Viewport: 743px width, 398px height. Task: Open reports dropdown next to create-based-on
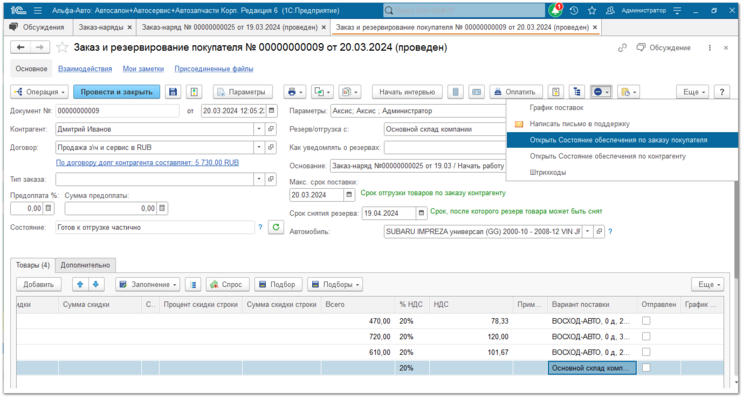pos(350,92)
